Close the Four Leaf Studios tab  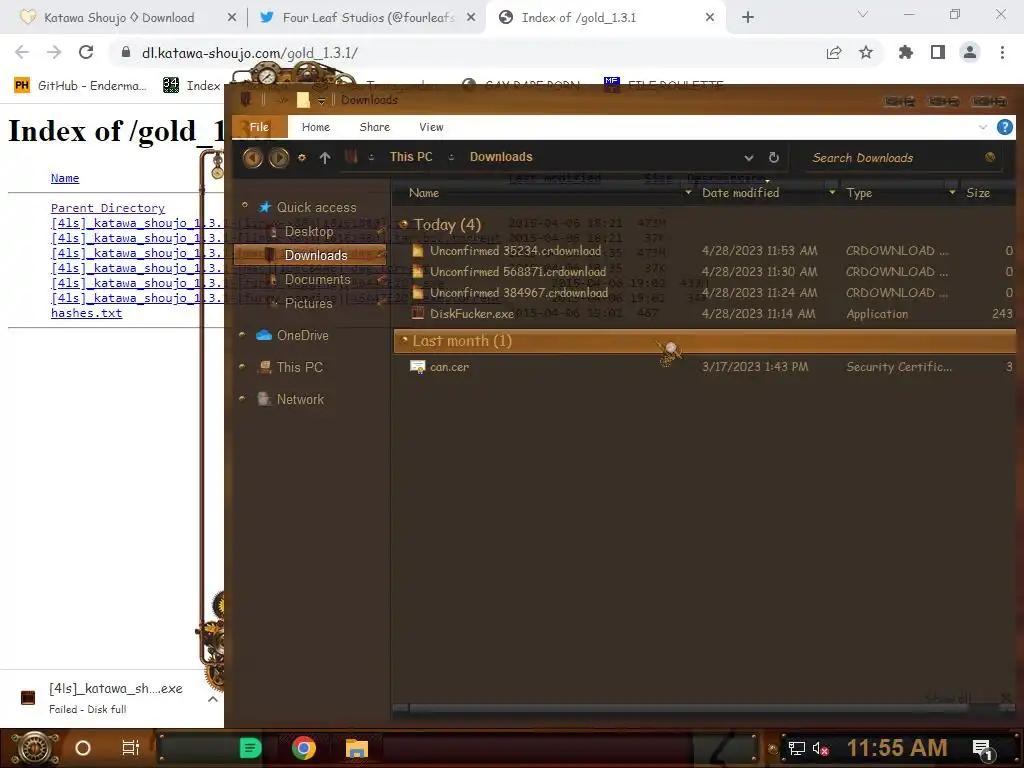pyautogui.click(x=471, y=18)
